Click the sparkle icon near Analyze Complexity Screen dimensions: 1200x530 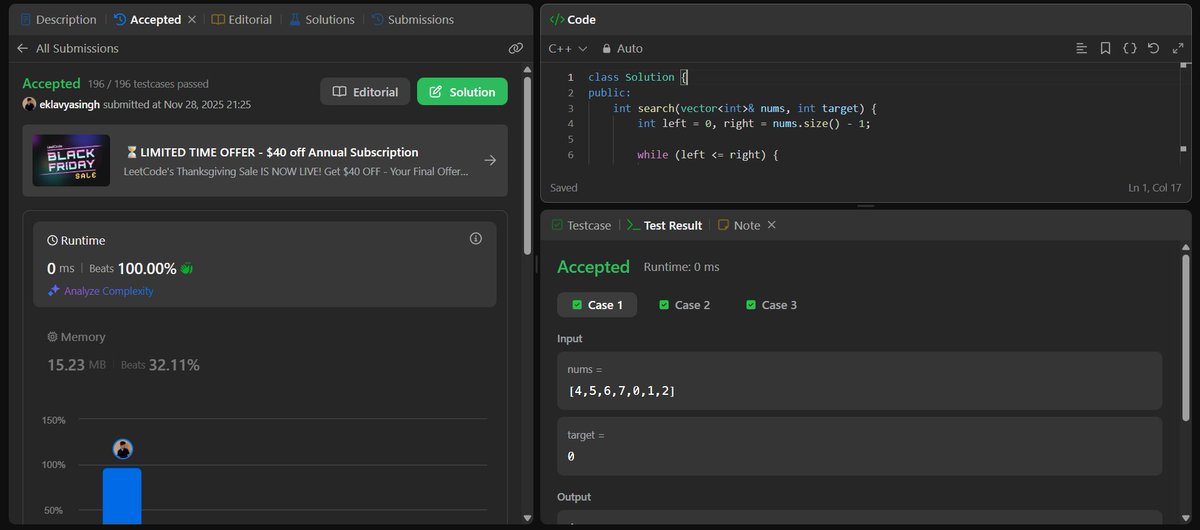[x=54, y=291]
